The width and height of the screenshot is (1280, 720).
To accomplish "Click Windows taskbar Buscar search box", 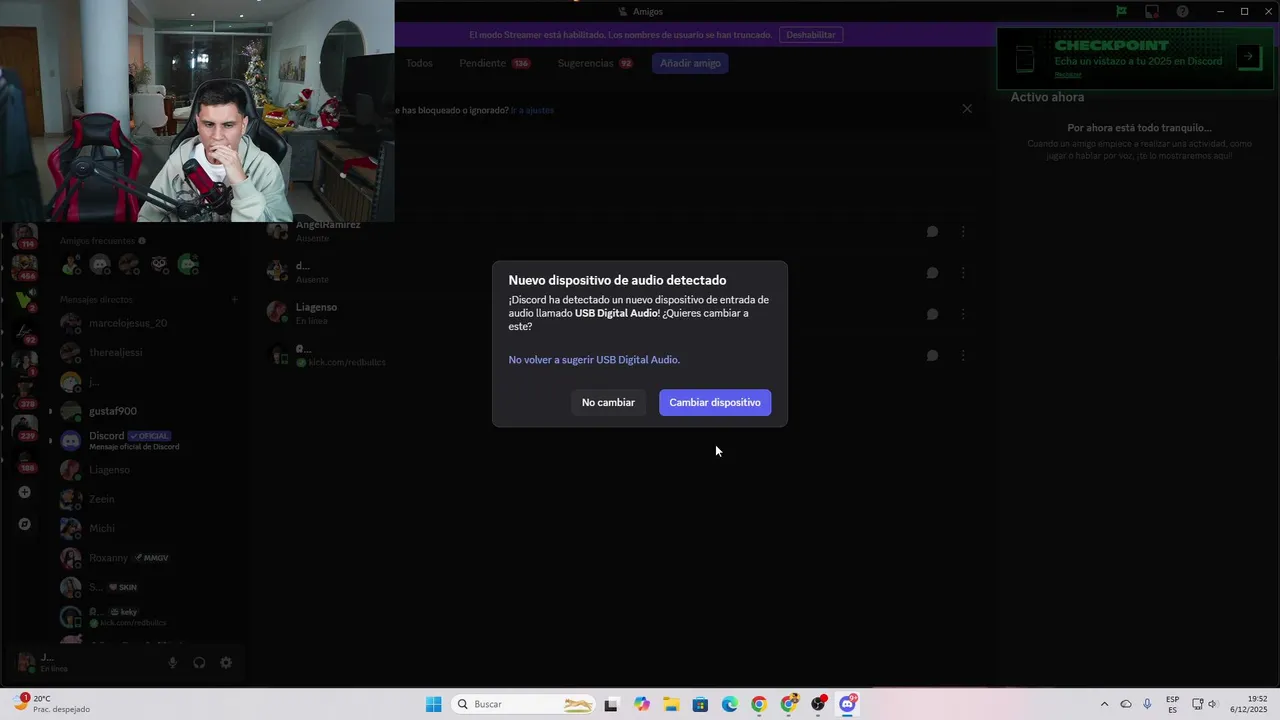I will [x=523, y=704].
